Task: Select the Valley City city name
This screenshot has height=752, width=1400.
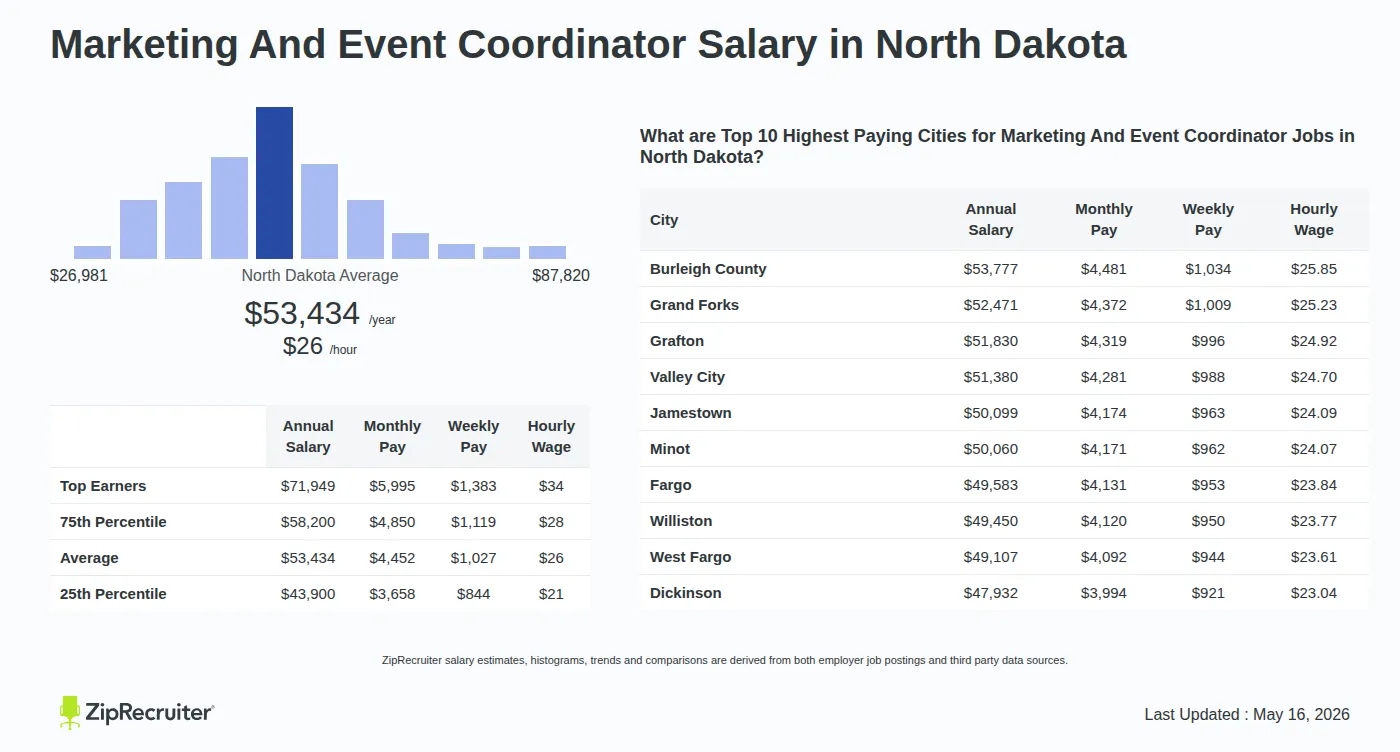Action: point(687,377)
